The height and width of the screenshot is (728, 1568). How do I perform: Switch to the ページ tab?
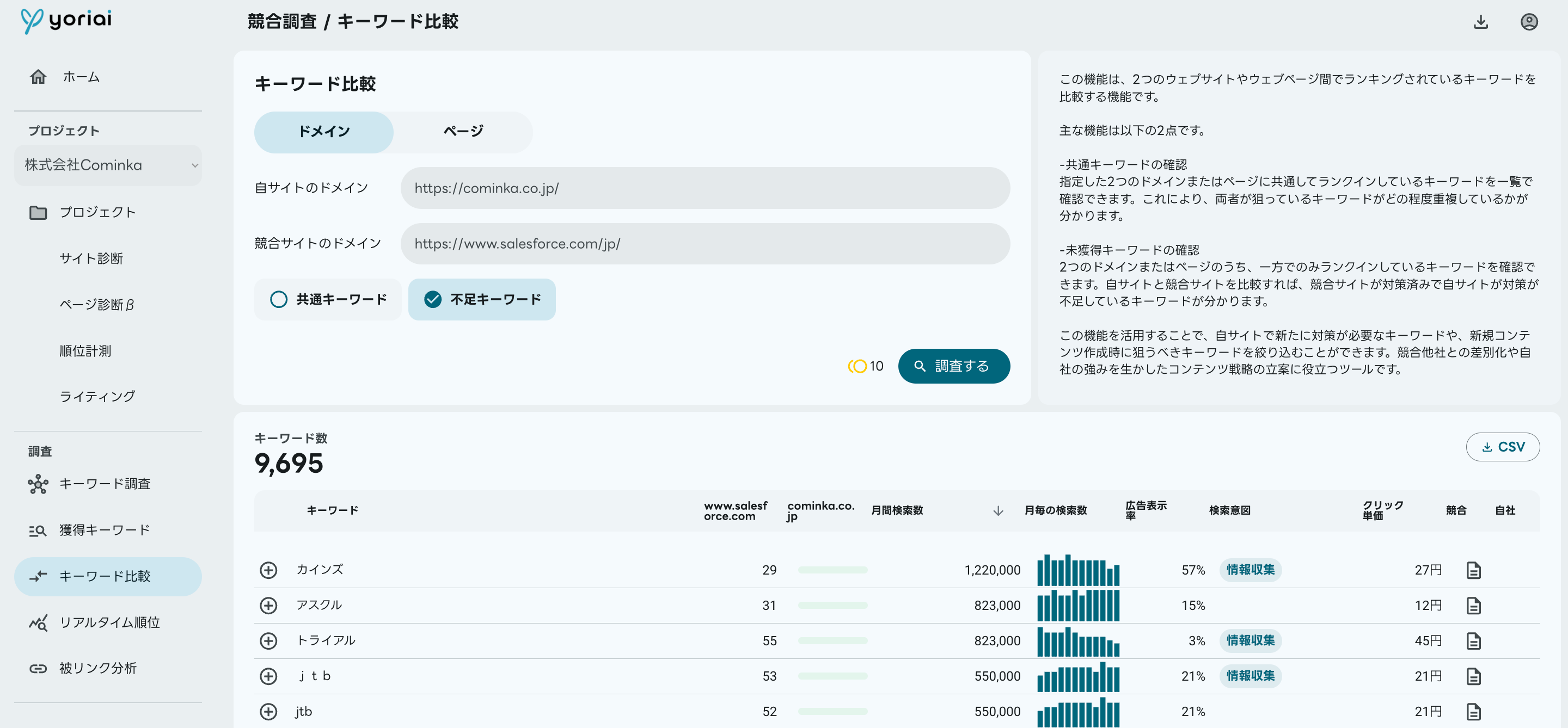pyautogui.click(x=463, y=131)
